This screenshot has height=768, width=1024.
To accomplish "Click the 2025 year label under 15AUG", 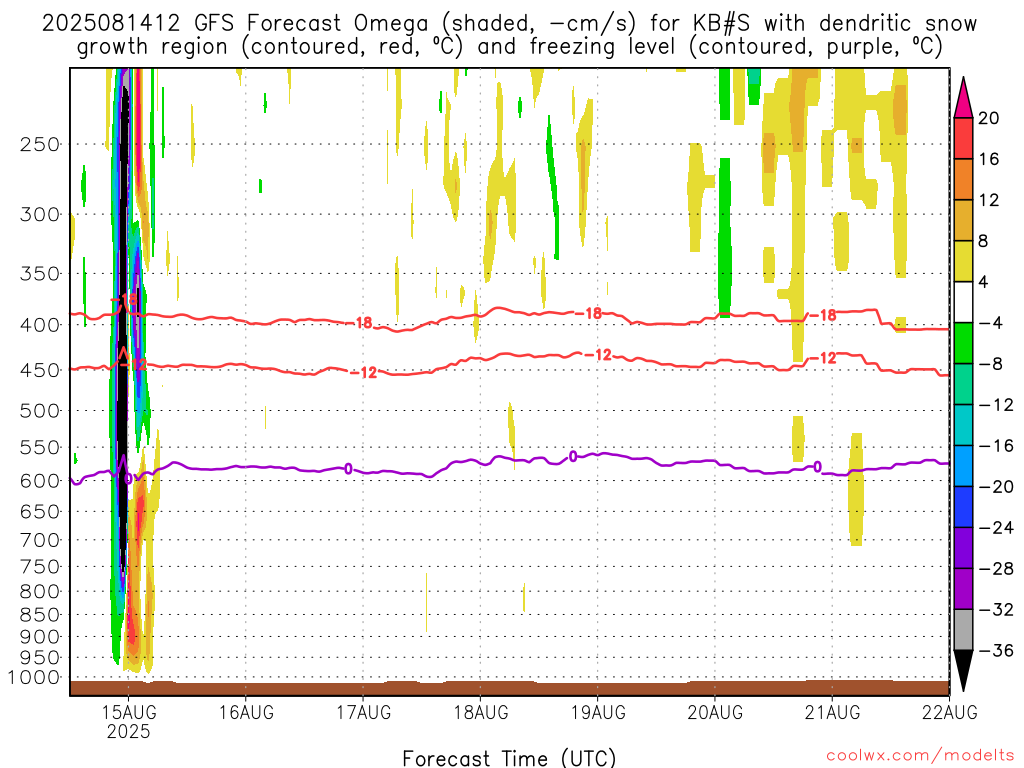I will coord(129,731).
